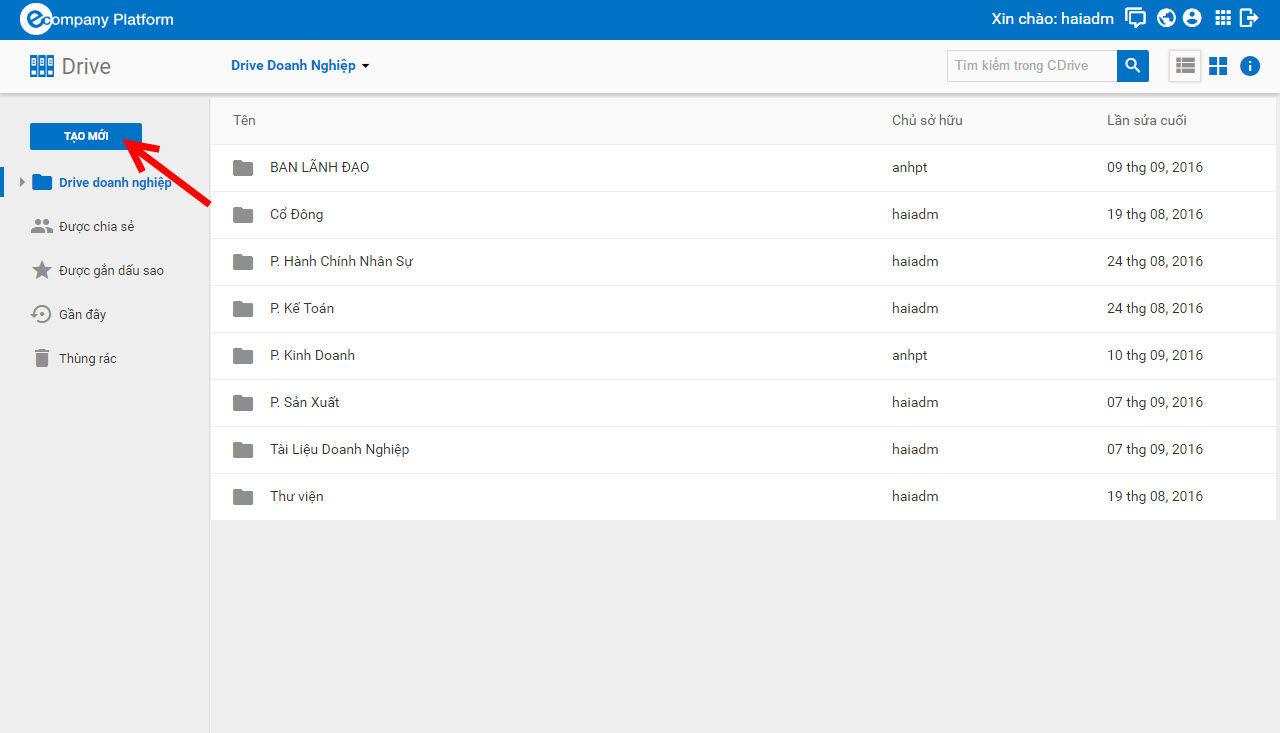The height and width of the screenshot is (733, 1280).
Task: Open the P. Kế Toán folder name
Action: (x=302, y=308)
